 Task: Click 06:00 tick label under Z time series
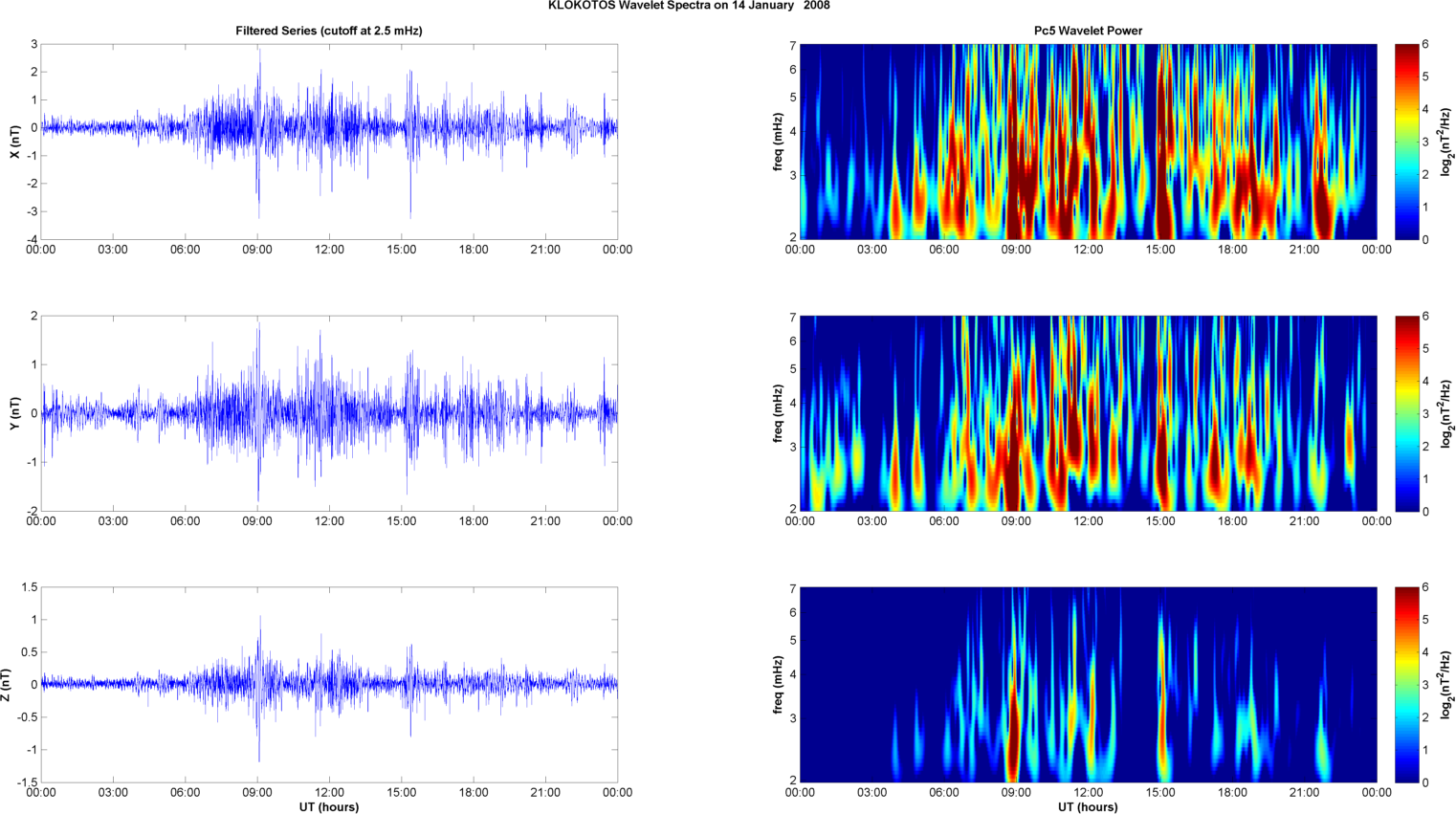tap(186, 792)
